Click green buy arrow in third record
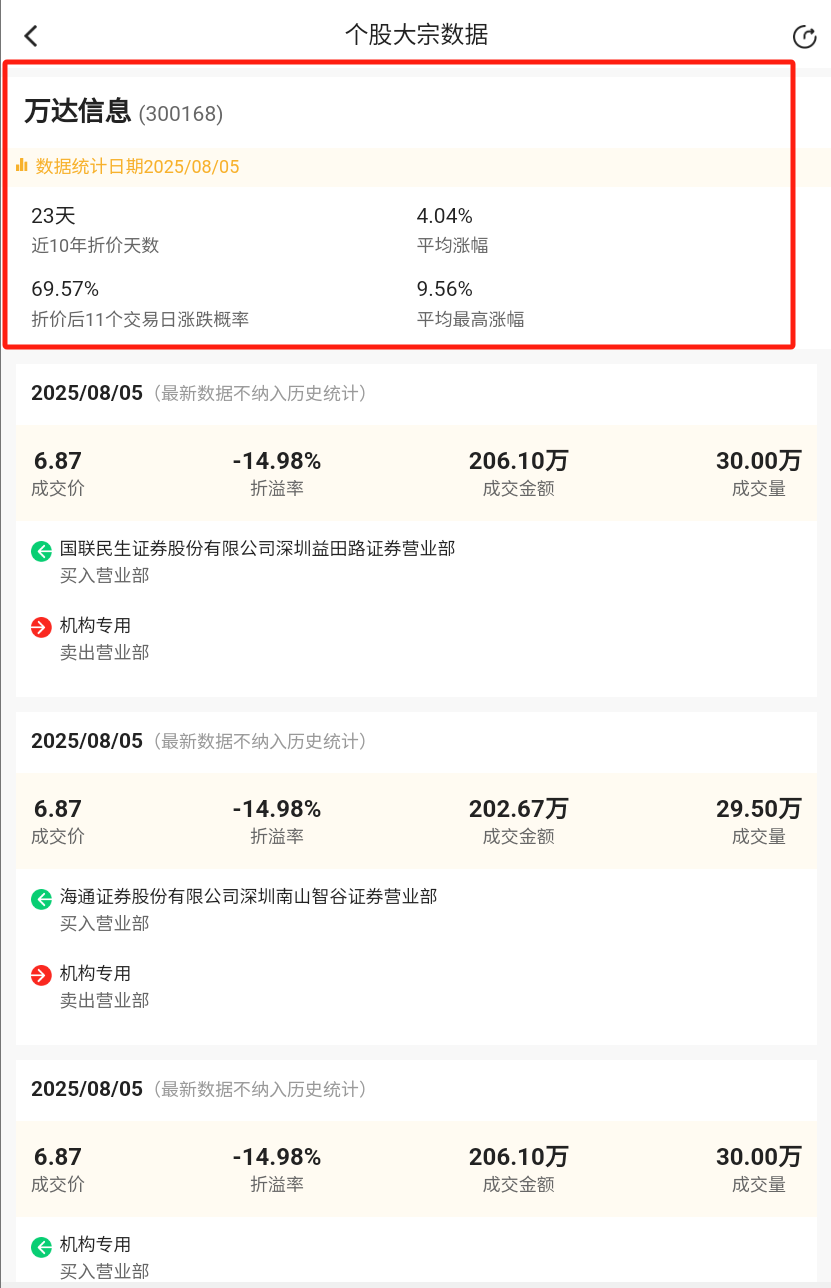This screenshot has width=831, height=1288. [x=41, y=1246]
